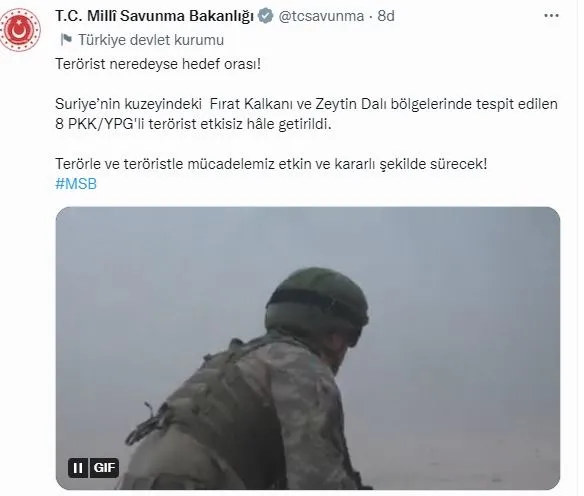Click the government flag icon
The width and height of the screenshot is (584, 496).
tap(66, 39)
